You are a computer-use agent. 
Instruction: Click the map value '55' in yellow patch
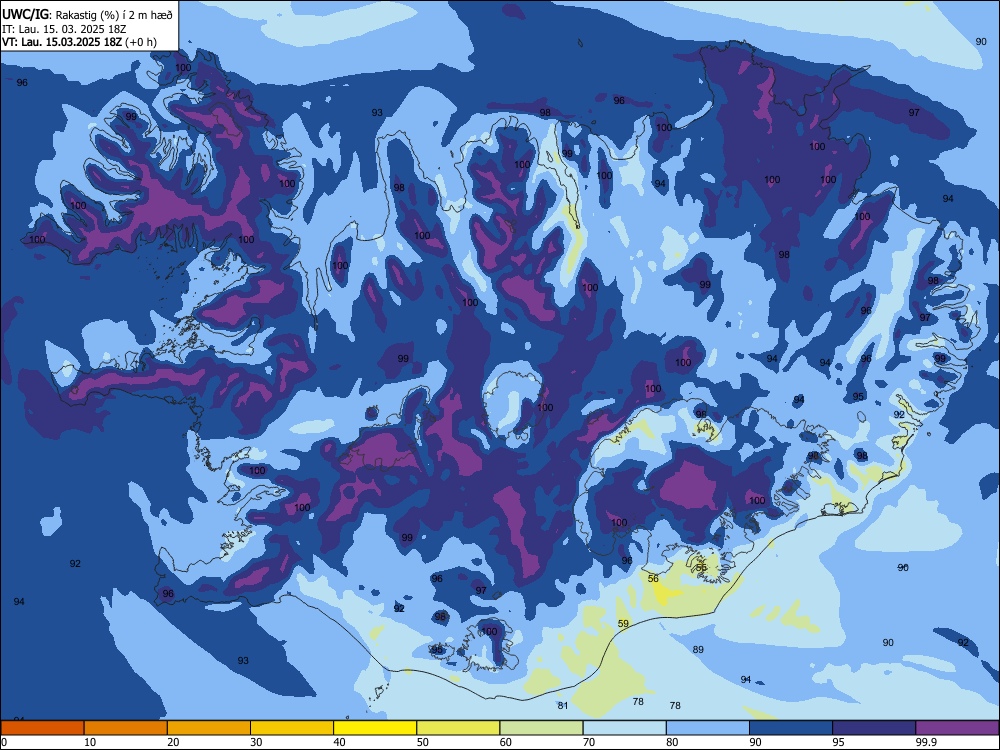pyautogui.click(x=701, y=568)
